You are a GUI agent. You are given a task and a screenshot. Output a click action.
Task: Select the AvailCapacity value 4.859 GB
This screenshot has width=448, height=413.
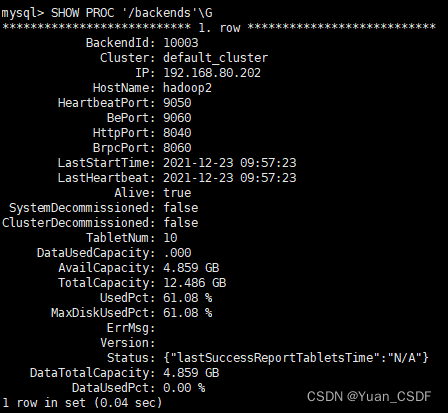[x=191, y=268]
